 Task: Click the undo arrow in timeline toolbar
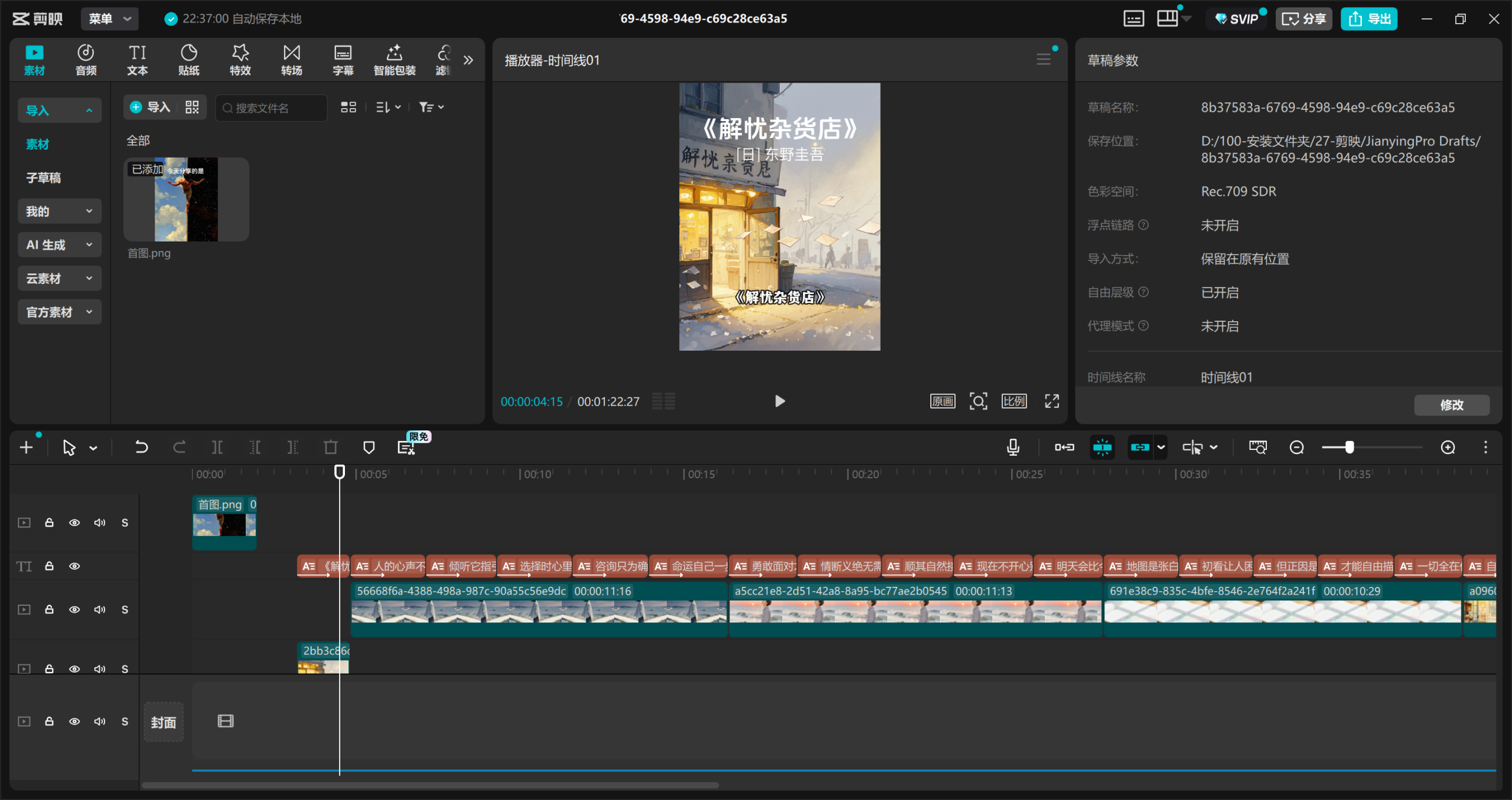[x=141, y=447]
